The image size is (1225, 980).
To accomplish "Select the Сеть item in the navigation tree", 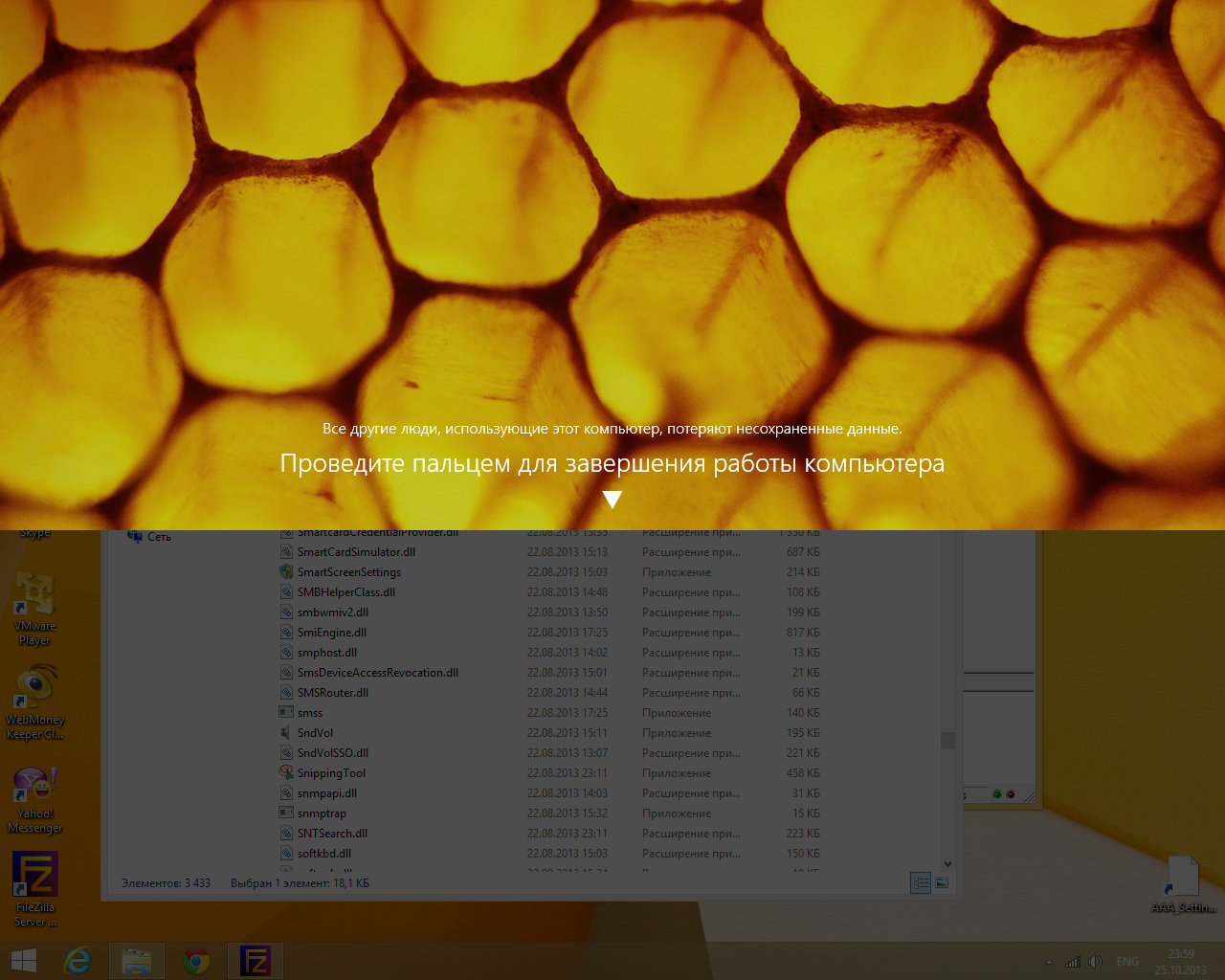I will (159, 537).
